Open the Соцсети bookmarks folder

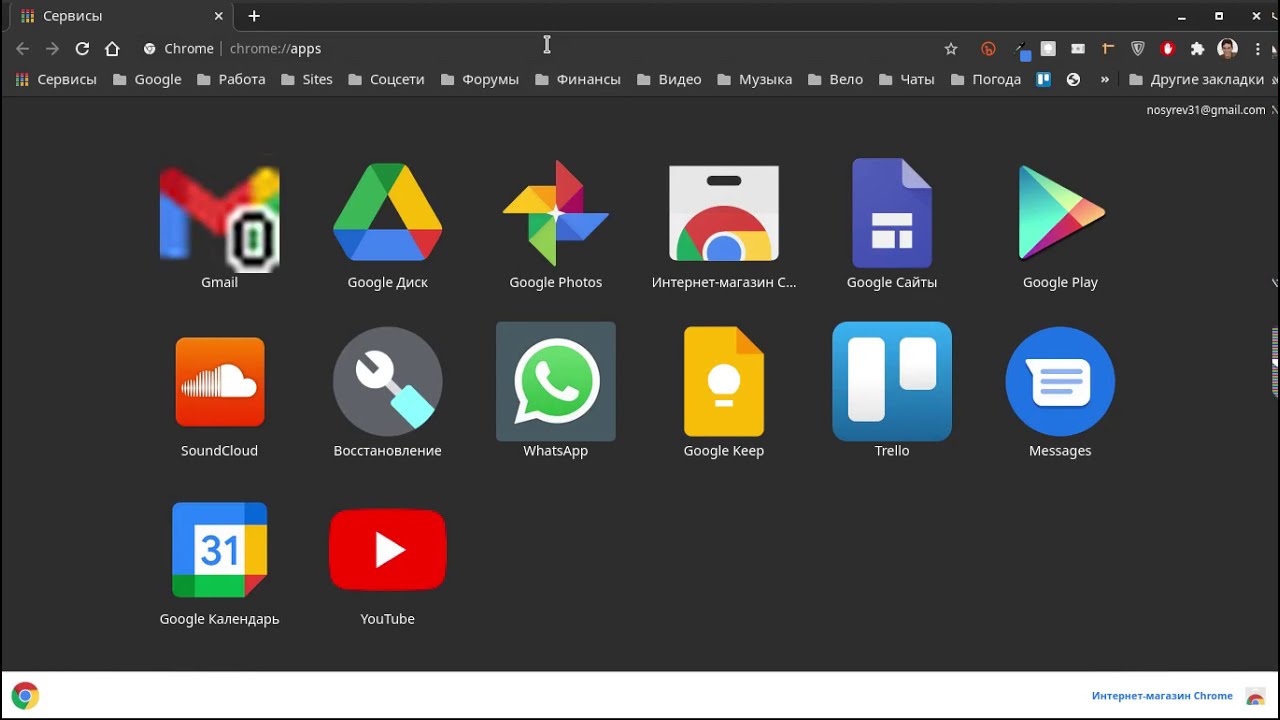(386, 79)
